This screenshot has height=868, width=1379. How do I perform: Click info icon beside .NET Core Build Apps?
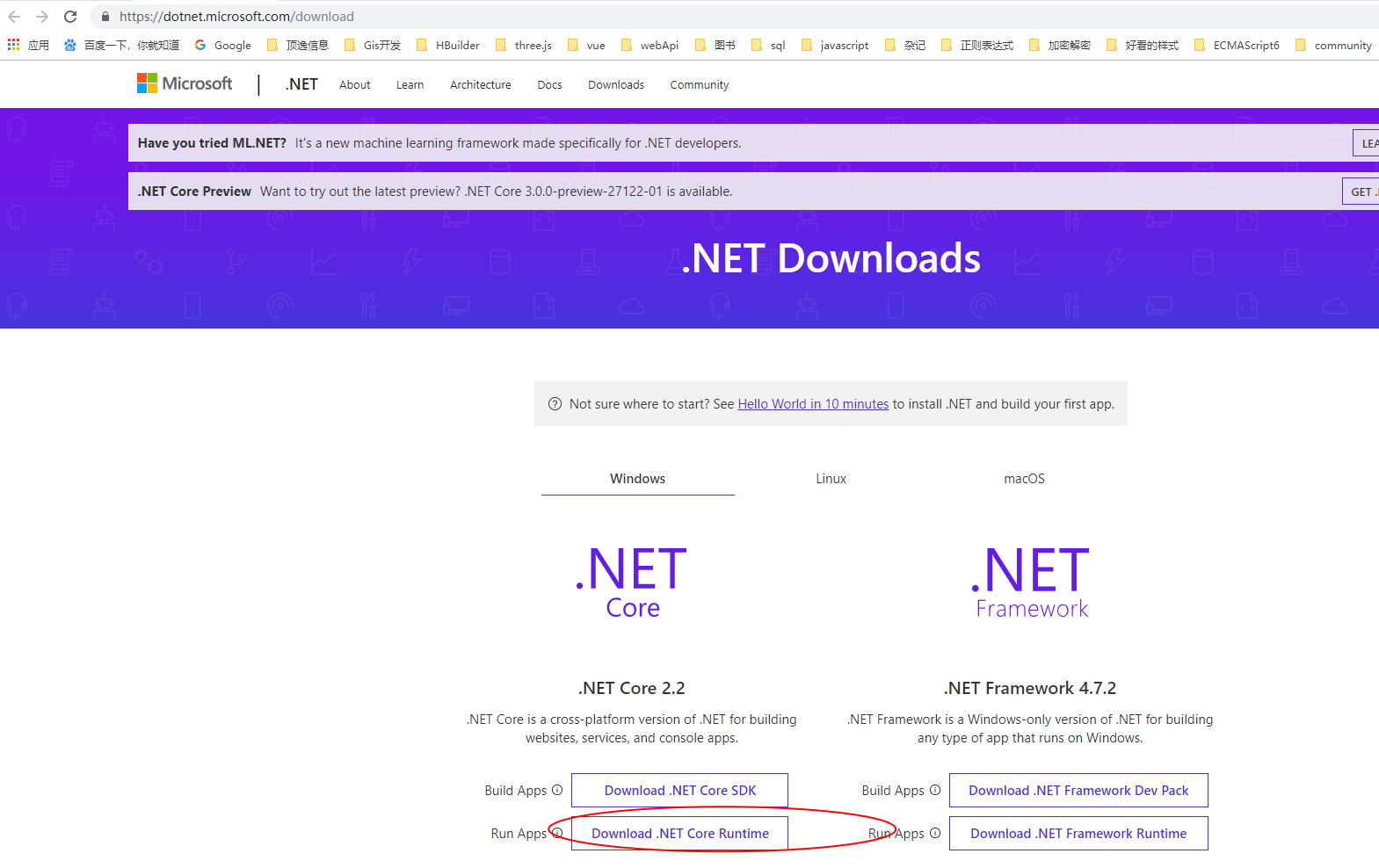point(557,790)
